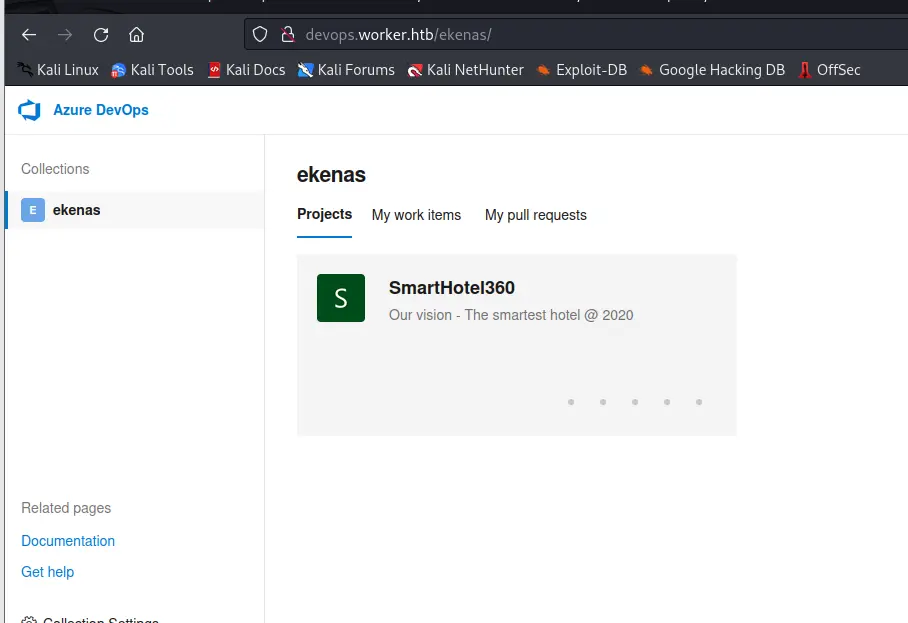Go back with the browser back arrow
908x623 pixels.
click(29, 35)
